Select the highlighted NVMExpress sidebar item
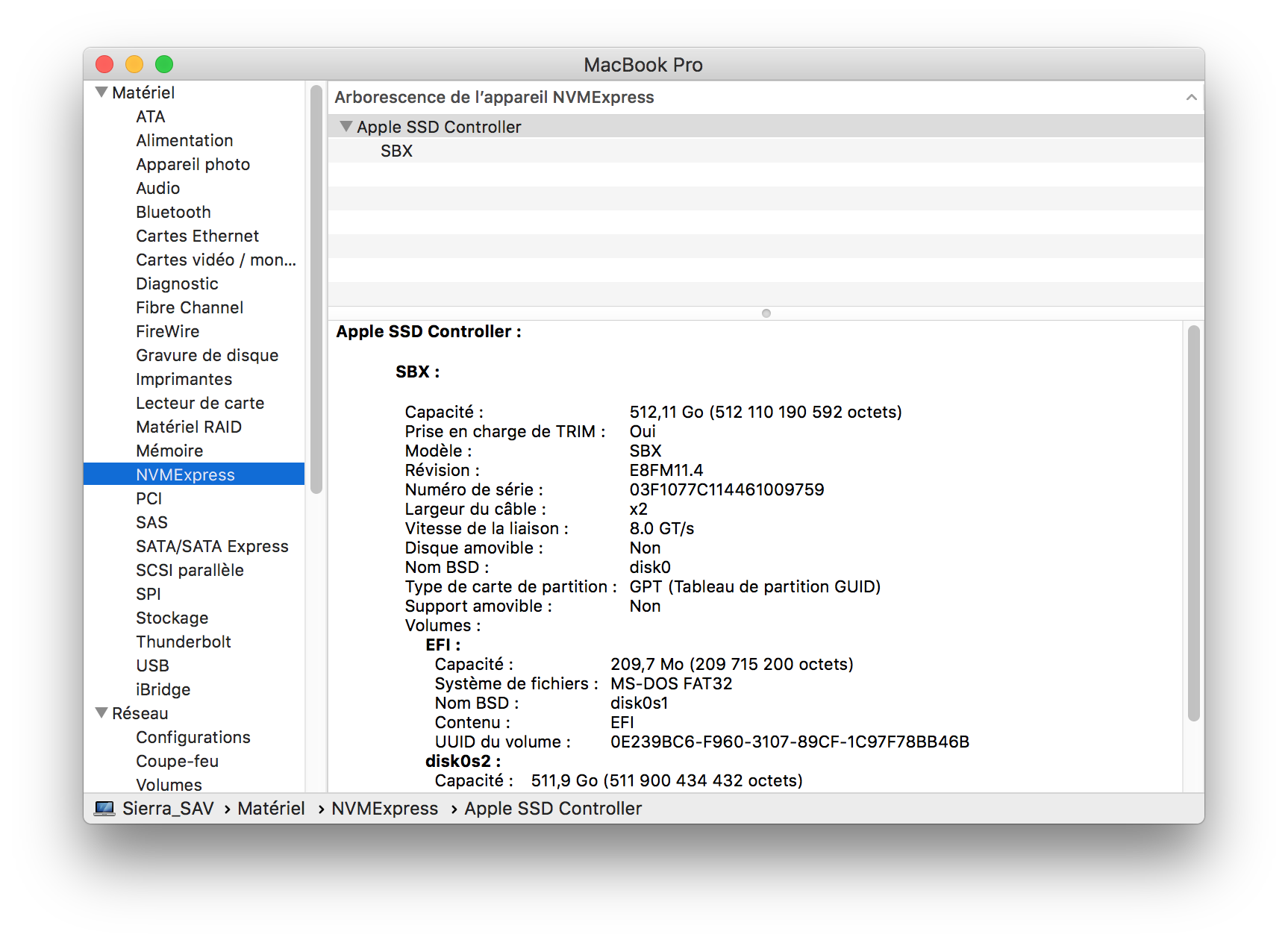This screenshot has height=943, width=1288. [194, 474]
